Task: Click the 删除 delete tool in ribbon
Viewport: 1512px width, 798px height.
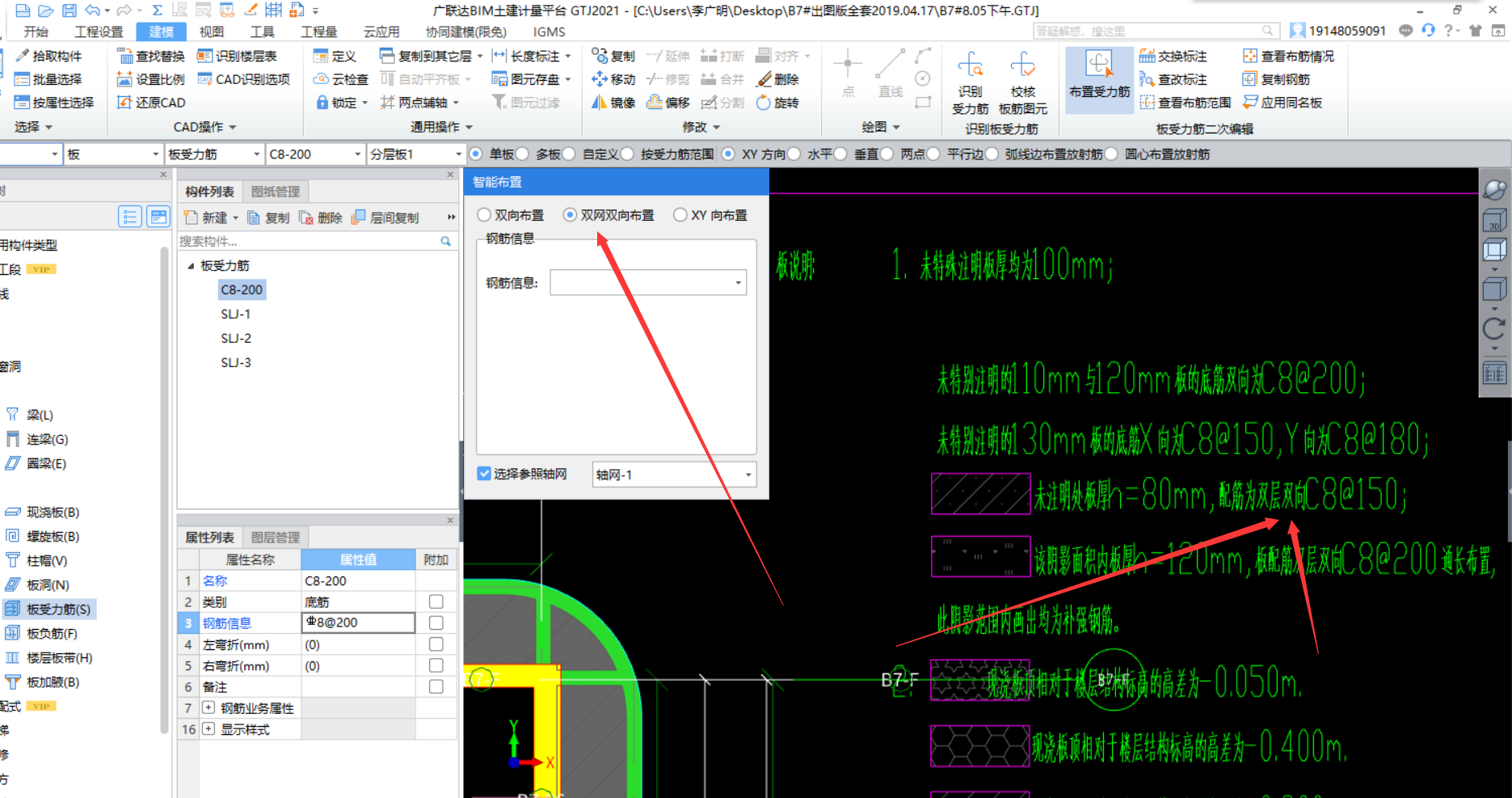Action: pos(777,79)
